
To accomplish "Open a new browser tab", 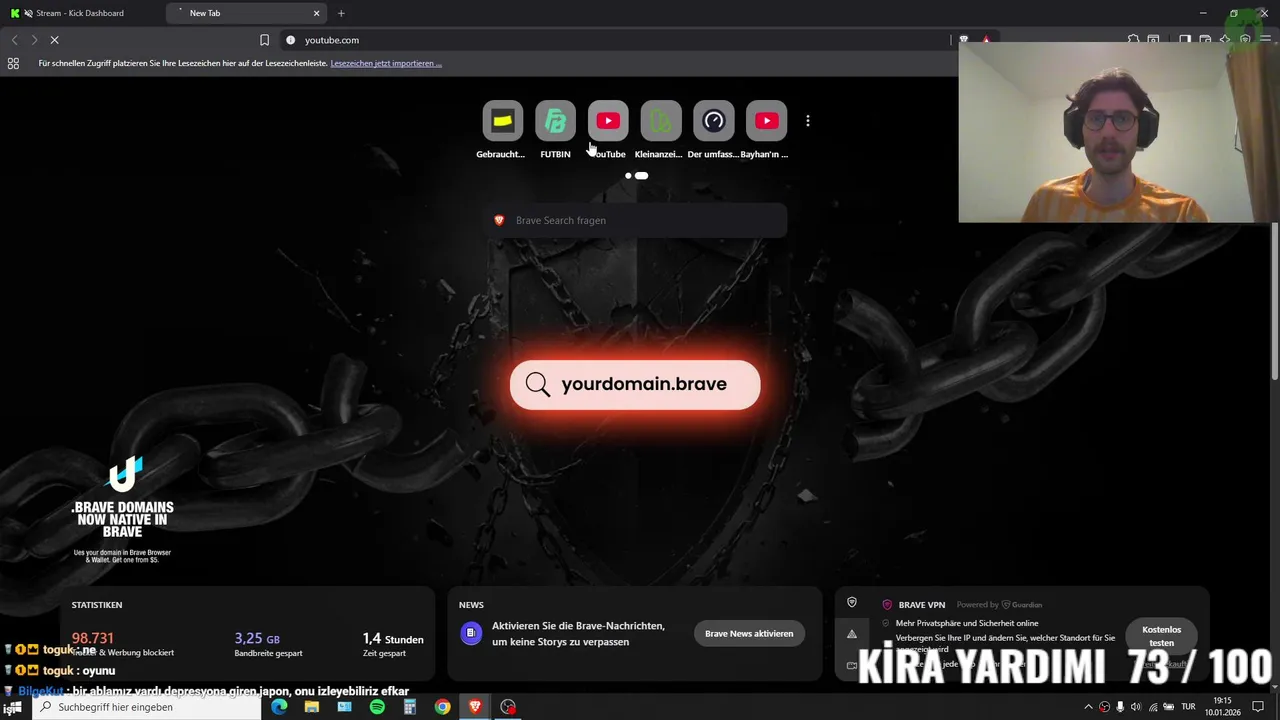I will (341, 13).
